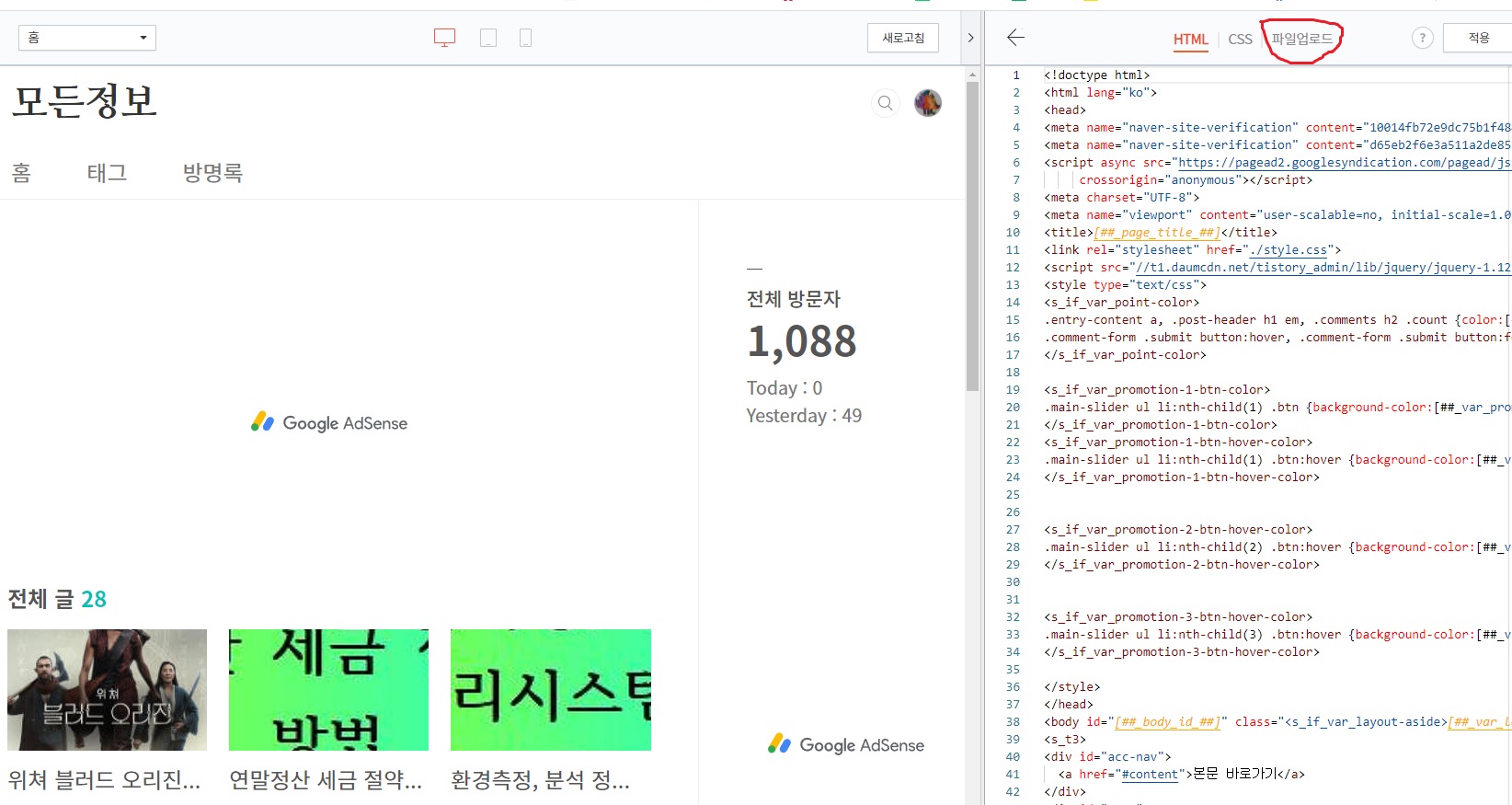Click the 전체 글 28 heading
Image resolution: width=1512 pixels, height=805 pixels.
click(x=57, y=600)
